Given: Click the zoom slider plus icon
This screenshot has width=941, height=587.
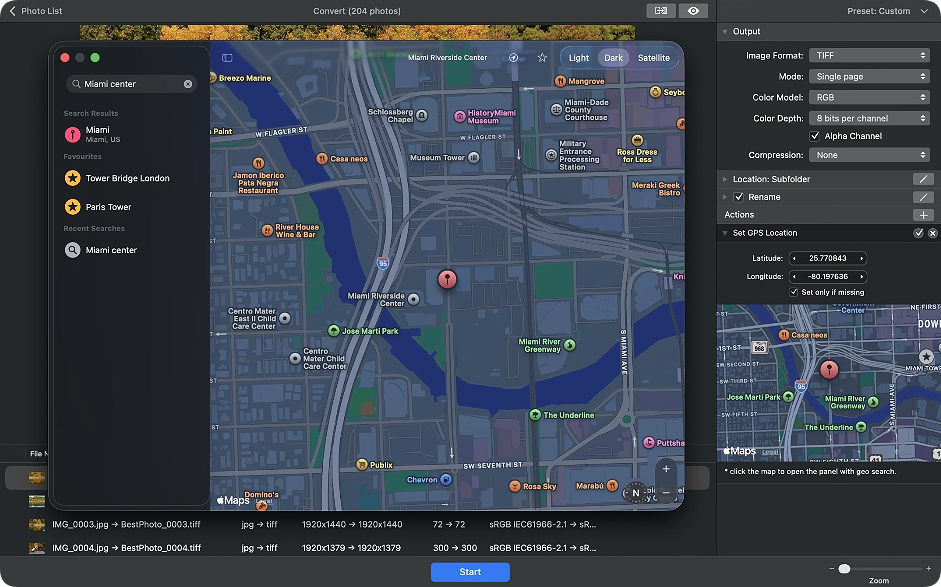Looking at the screenshot, I should (x=928, y=568).
